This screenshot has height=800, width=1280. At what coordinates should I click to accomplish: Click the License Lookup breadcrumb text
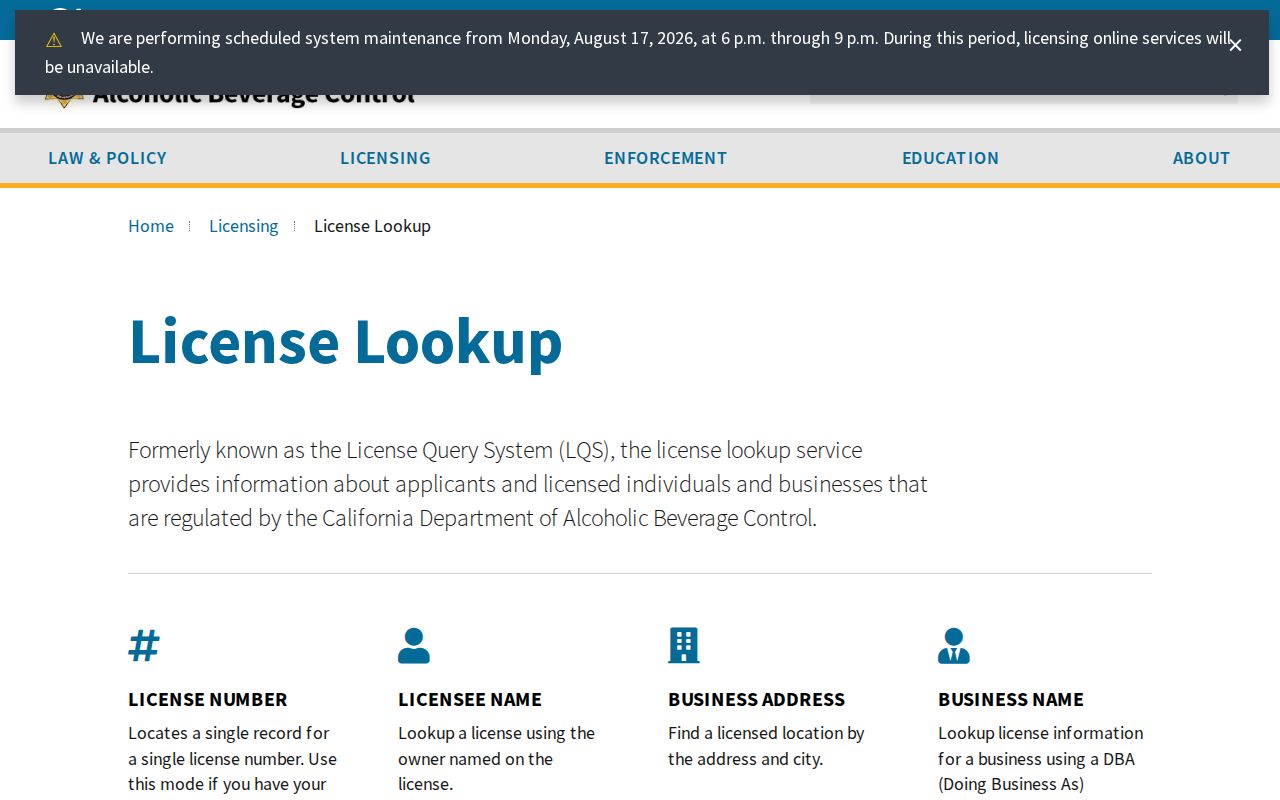(x=372, y=226)
